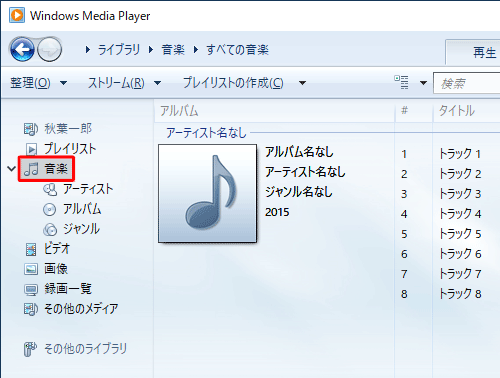
Task: Click the view options list icon
Action: pos(401,82)
